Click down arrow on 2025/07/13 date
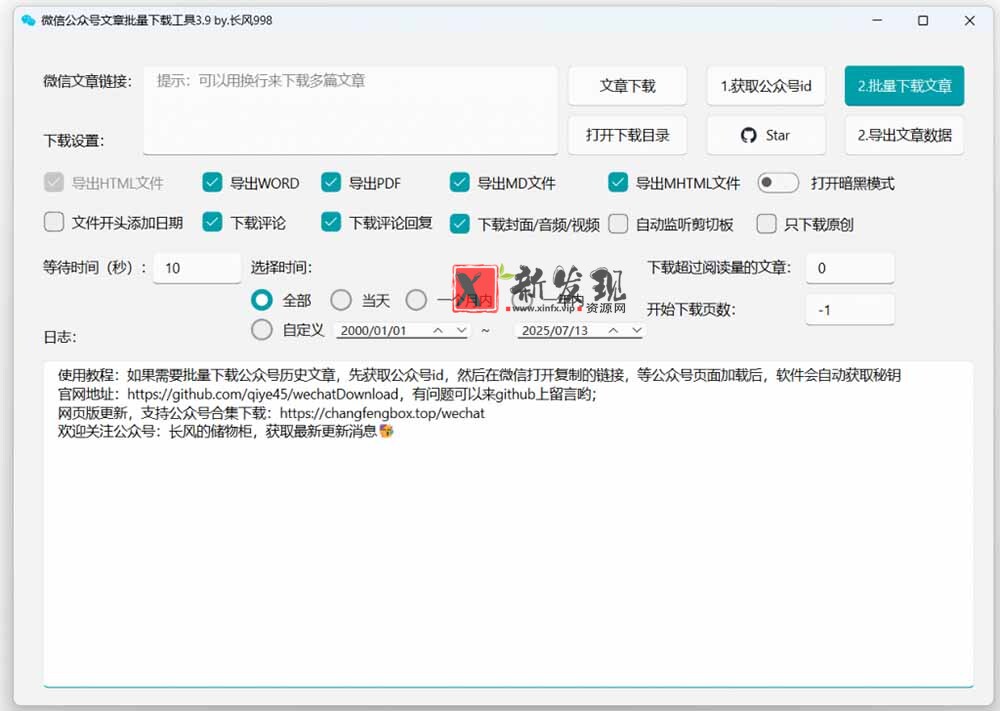The height and width of the screenshot is (711, 1000). point(636,330)
